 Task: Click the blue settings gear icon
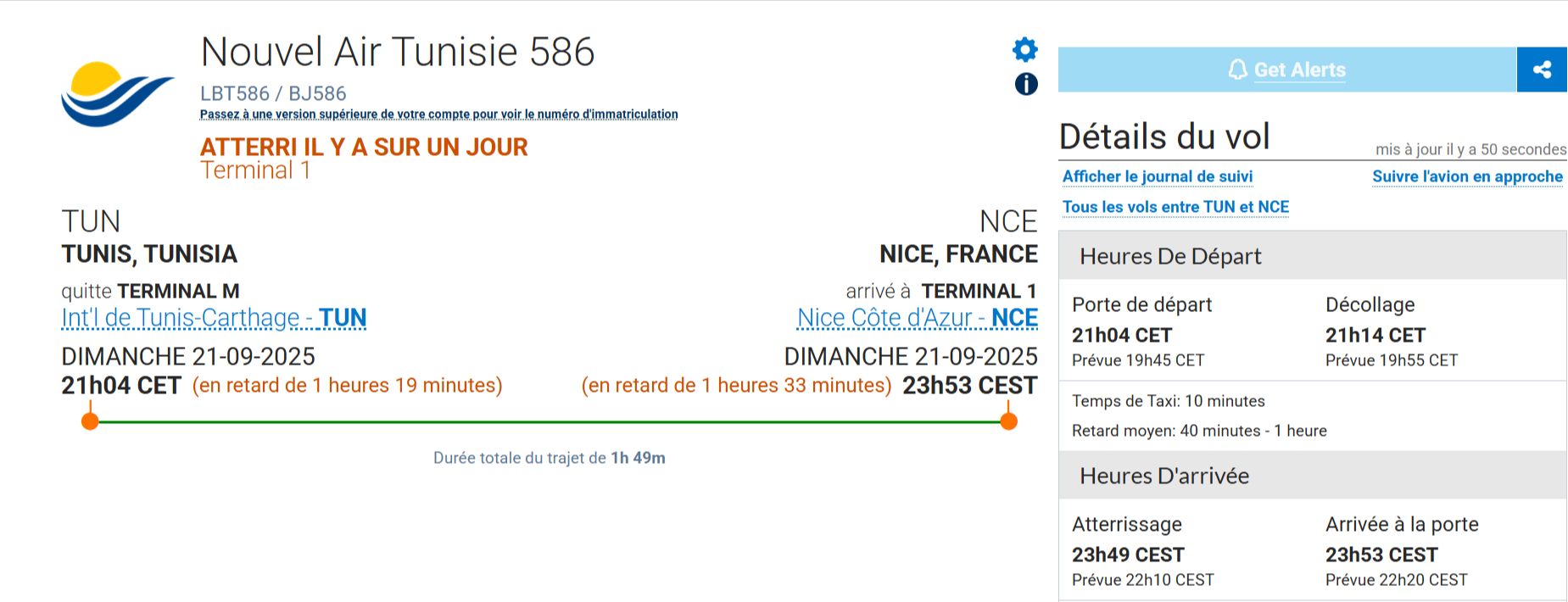click(x=1025, y=50)
